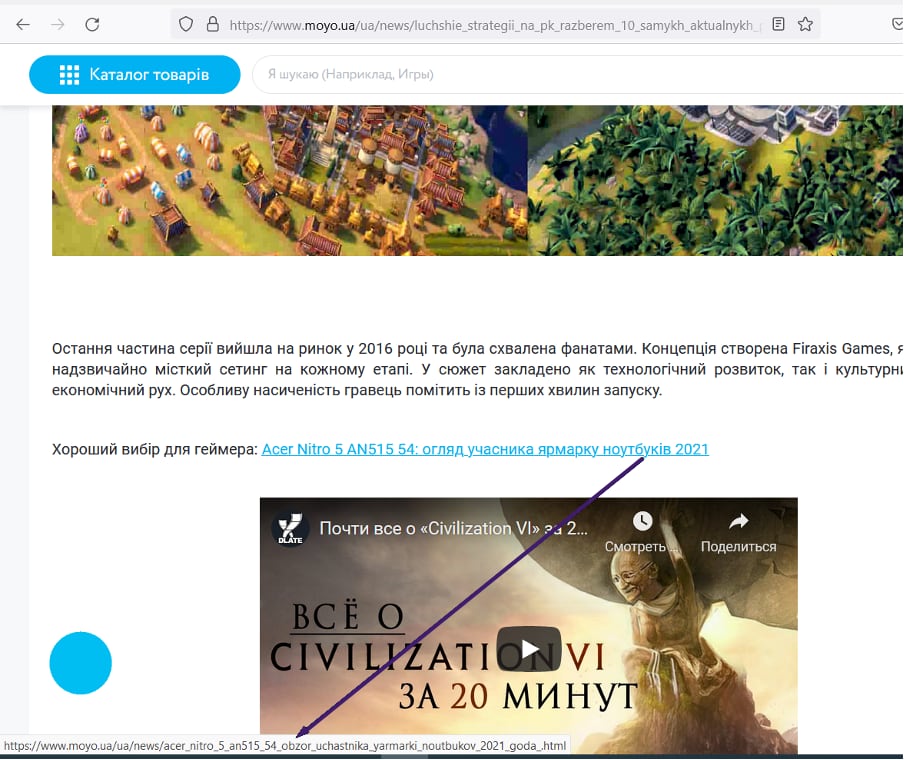Screen dimensions: 904x760
Task: Open the DLATE channel avatar
Action: (289, 529)
